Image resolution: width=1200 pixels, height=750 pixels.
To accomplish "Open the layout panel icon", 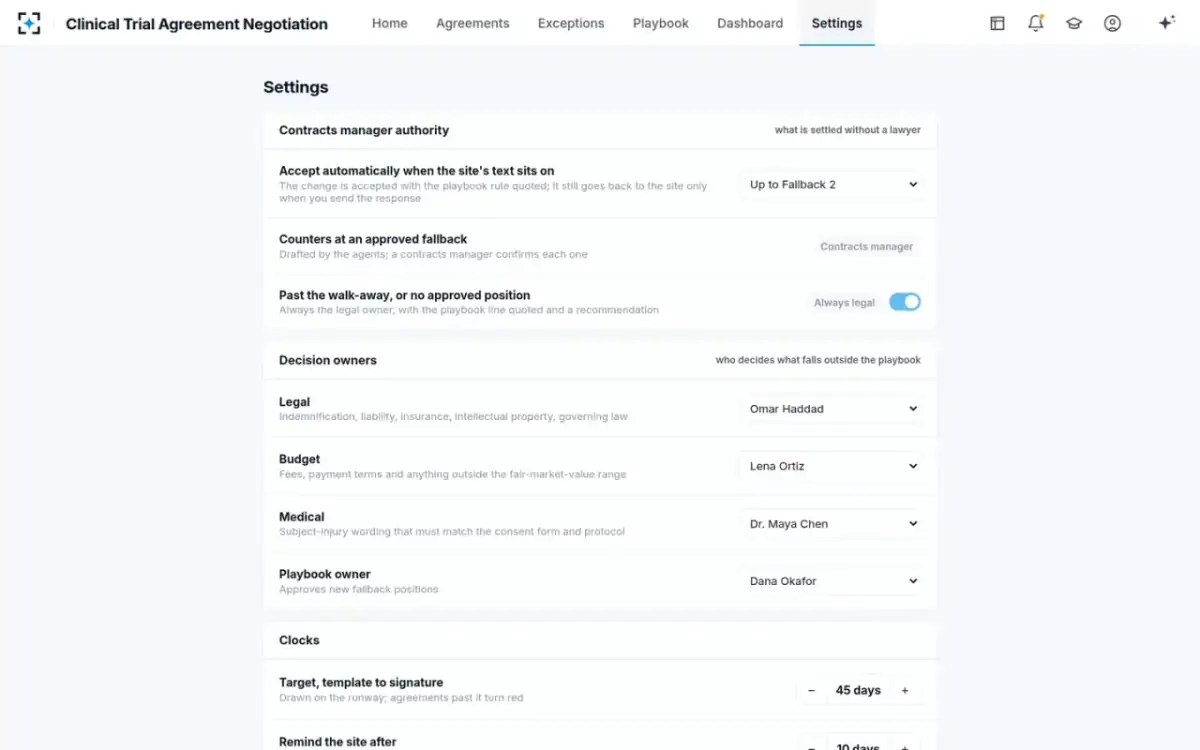I will coord(997,23).
